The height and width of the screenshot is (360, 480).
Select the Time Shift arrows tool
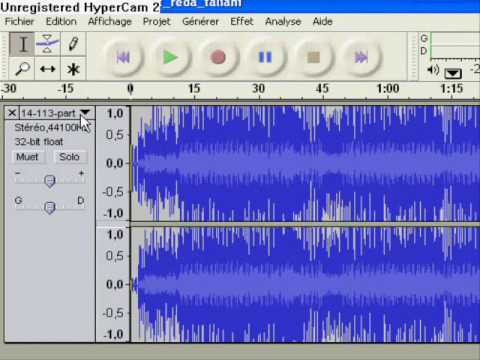[x=47, y=69]
